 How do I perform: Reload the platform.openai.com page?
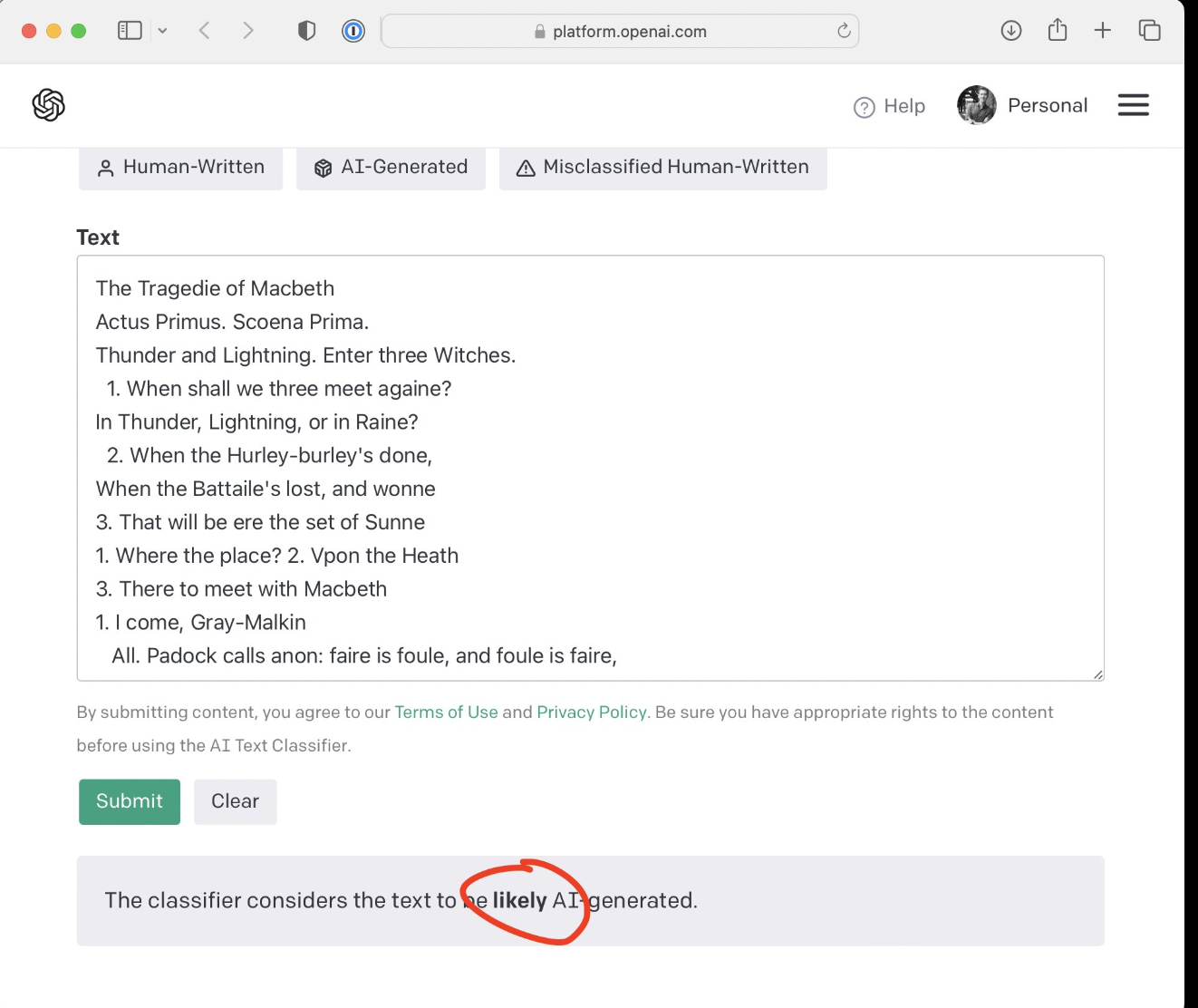[843, 31]
